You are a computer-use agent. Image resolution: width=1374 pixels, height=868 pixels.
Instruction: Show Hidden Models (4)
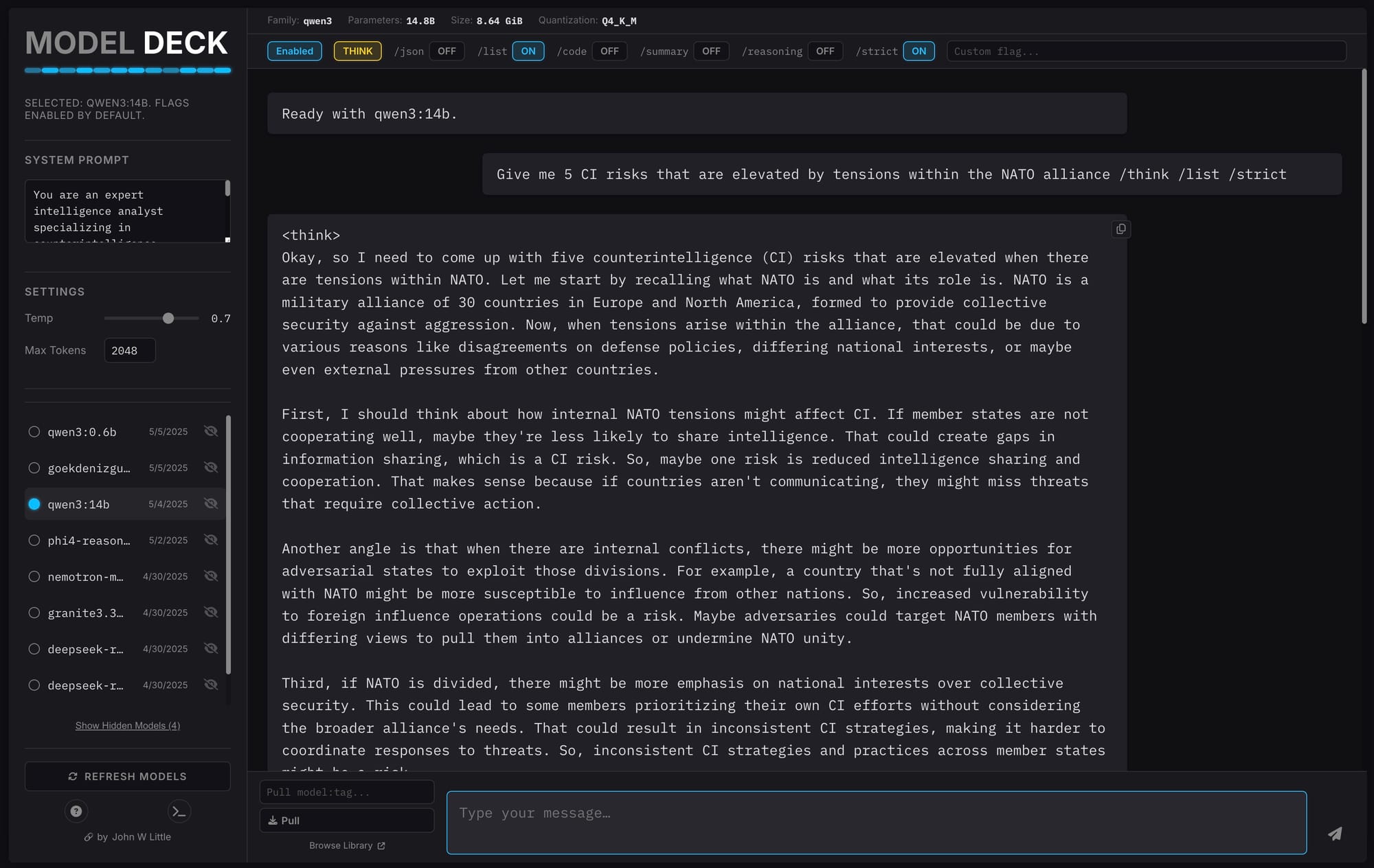127,725
